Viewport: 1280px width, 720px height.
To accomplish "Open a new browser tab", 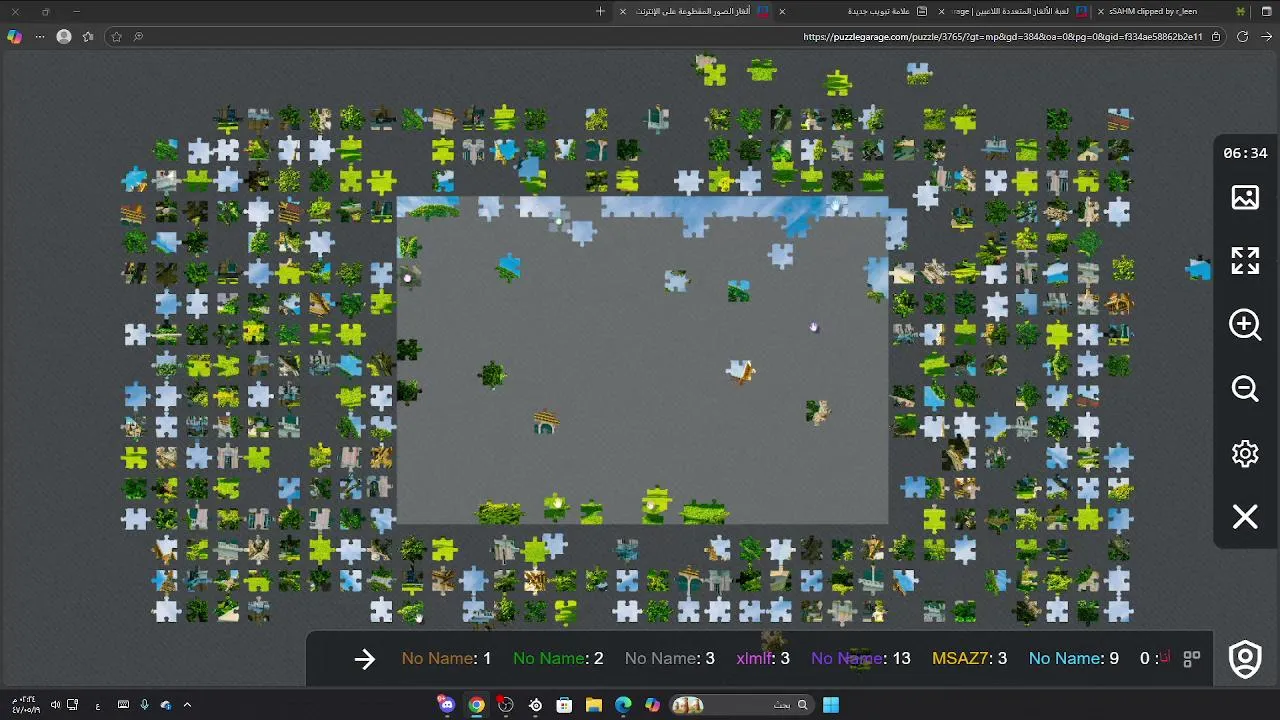I will 600,11.
